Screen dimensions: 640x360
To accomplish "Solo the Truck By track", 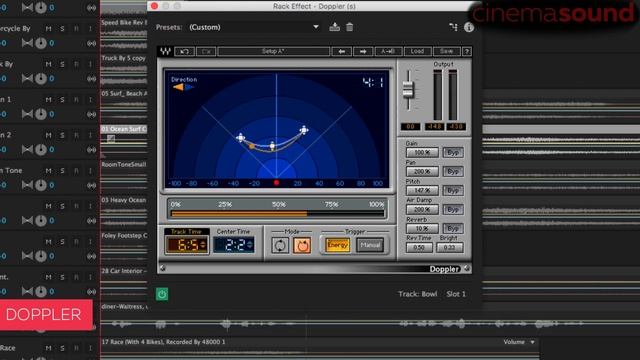I will (62, 64).
